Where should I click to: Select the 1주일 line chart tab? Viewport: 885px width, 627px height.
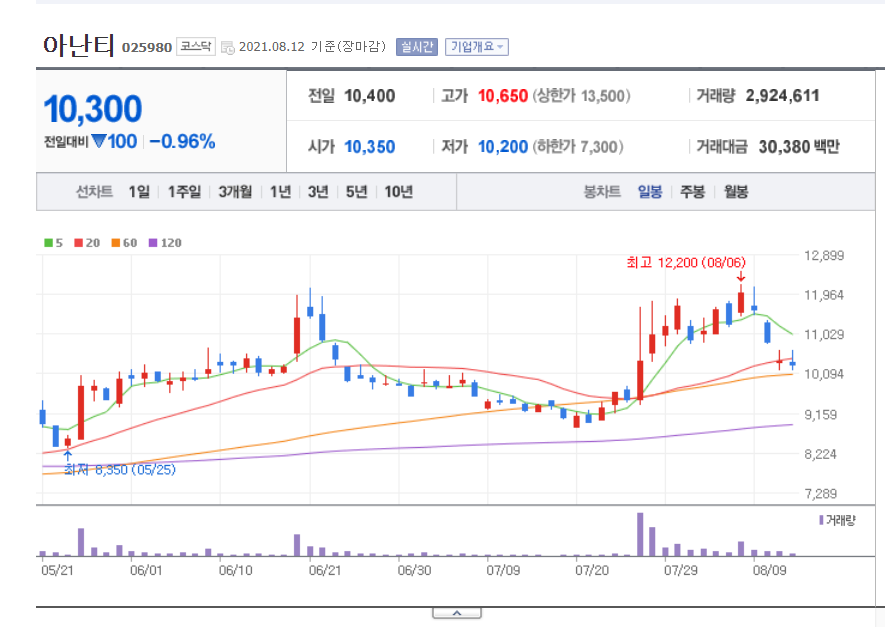click(x=184, y=192)
